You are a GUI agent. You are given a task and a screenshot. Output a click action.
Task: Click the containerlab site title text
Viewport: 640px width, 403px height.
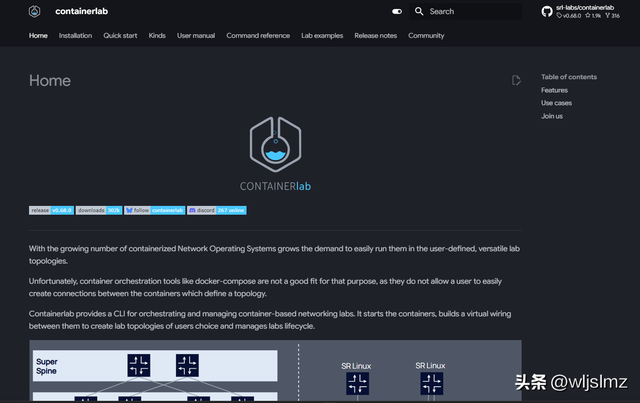pyautogui.click(x=82, y=11)
